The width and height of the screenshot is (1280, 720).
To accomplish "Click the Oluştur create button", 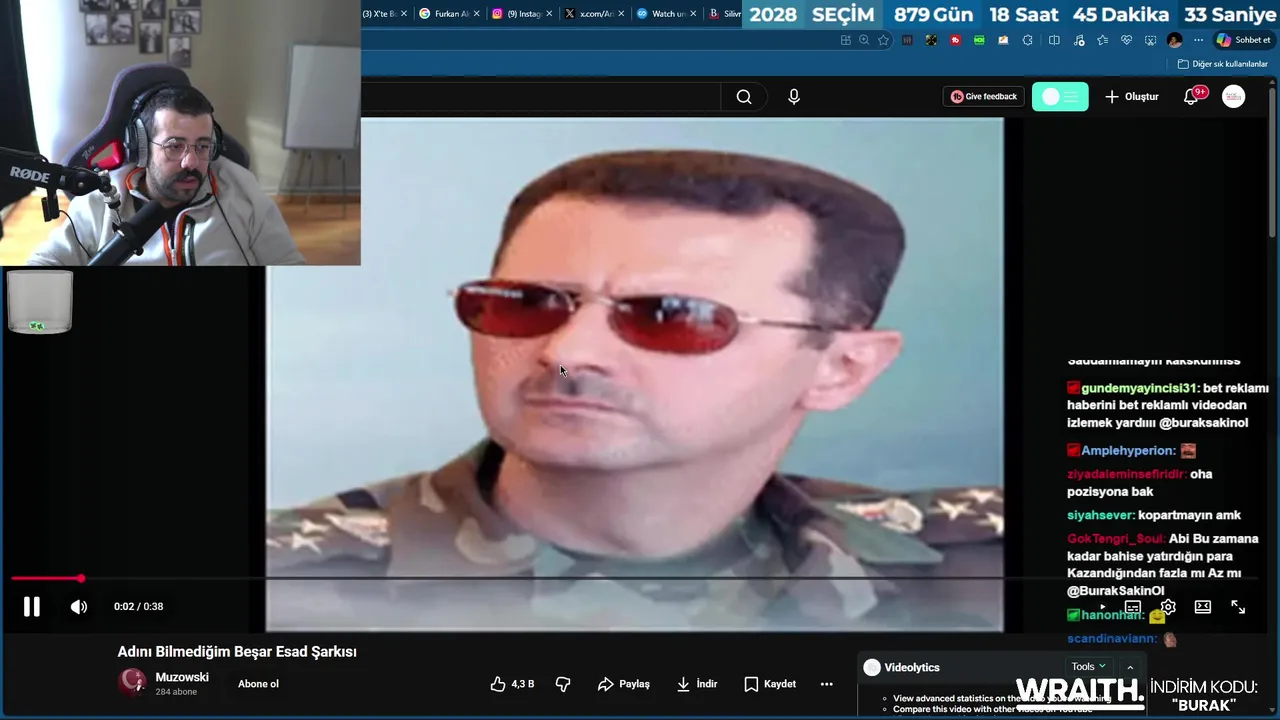I will [1132, 97].
